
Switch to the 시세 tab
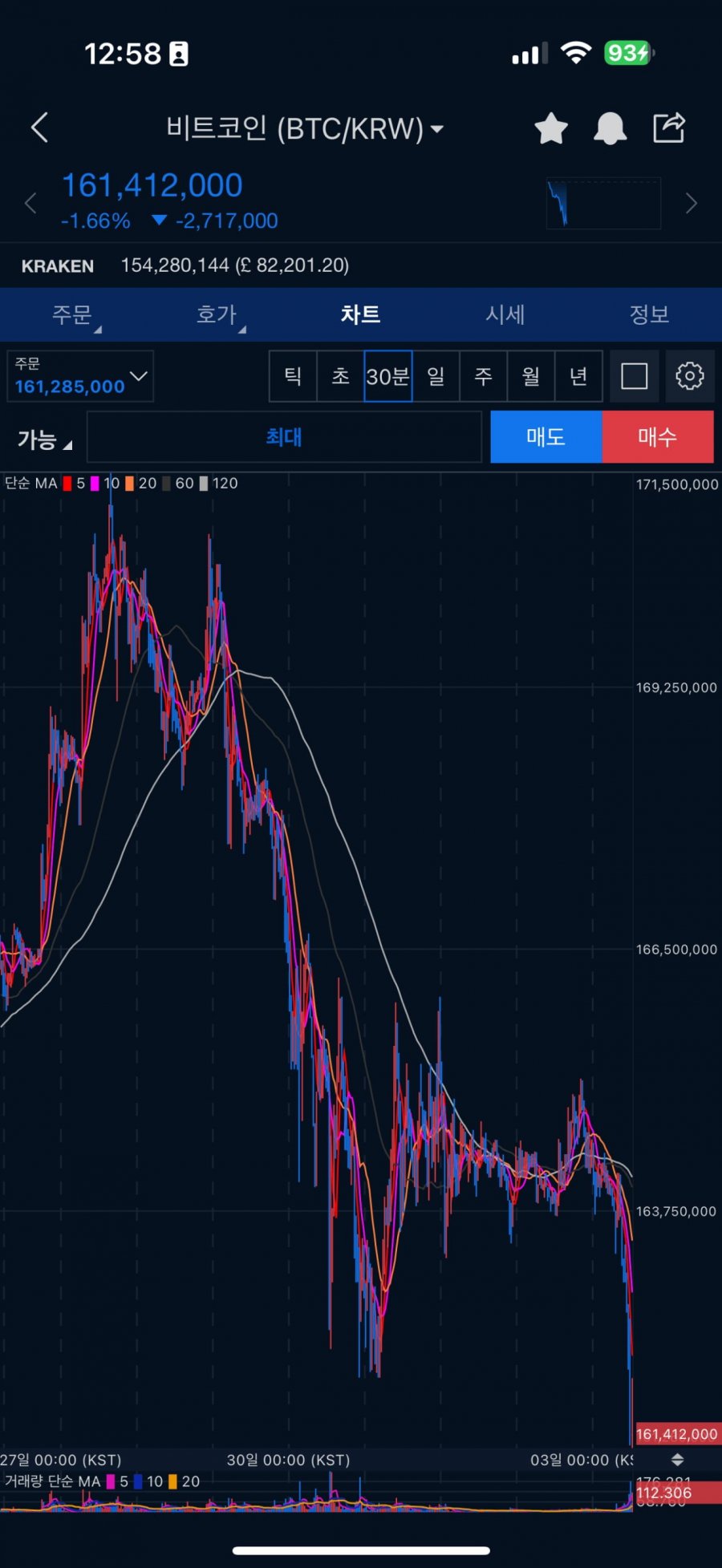pyautogui.click(x=505, y=314)
